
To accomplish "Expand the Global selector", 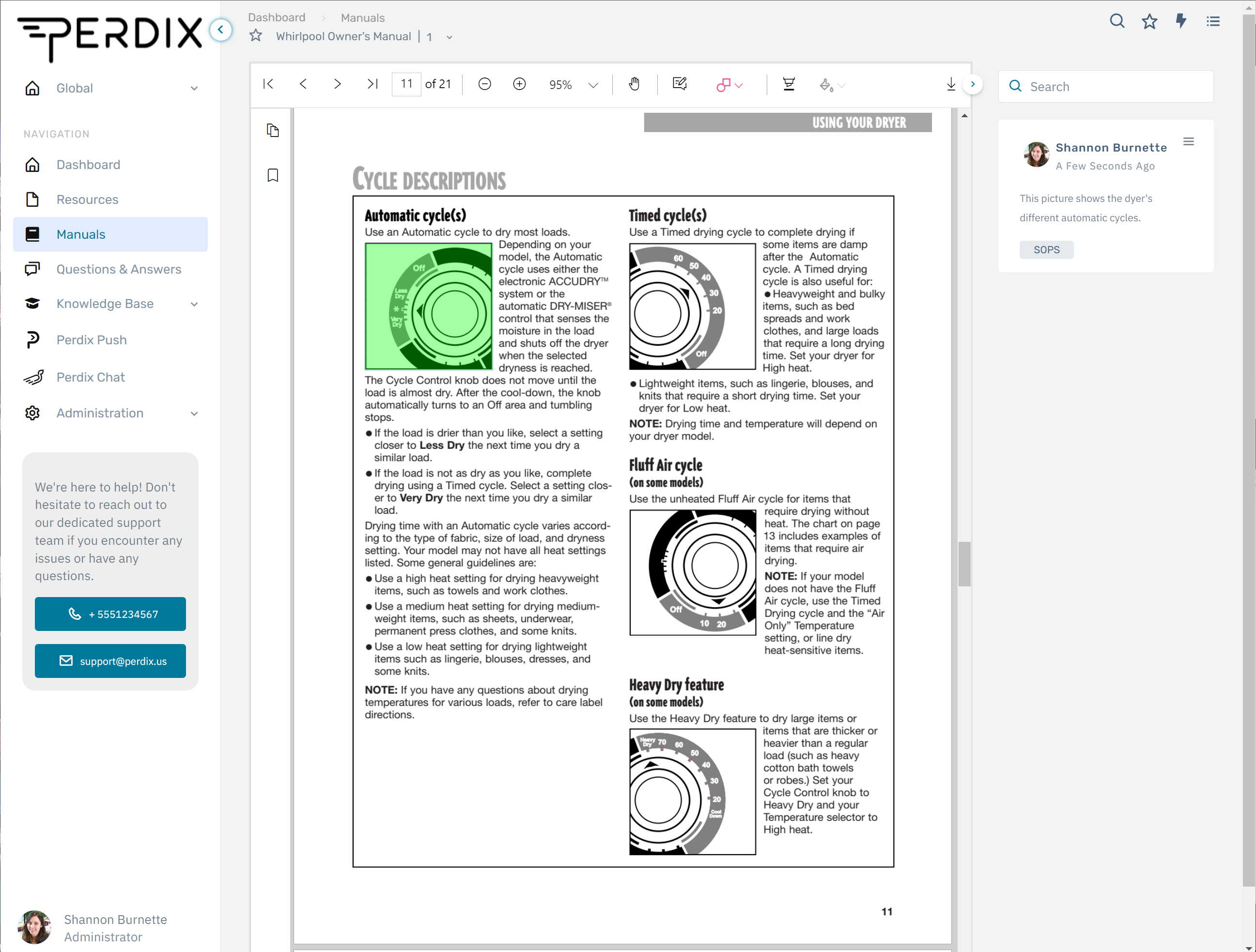I will point(111,88).
